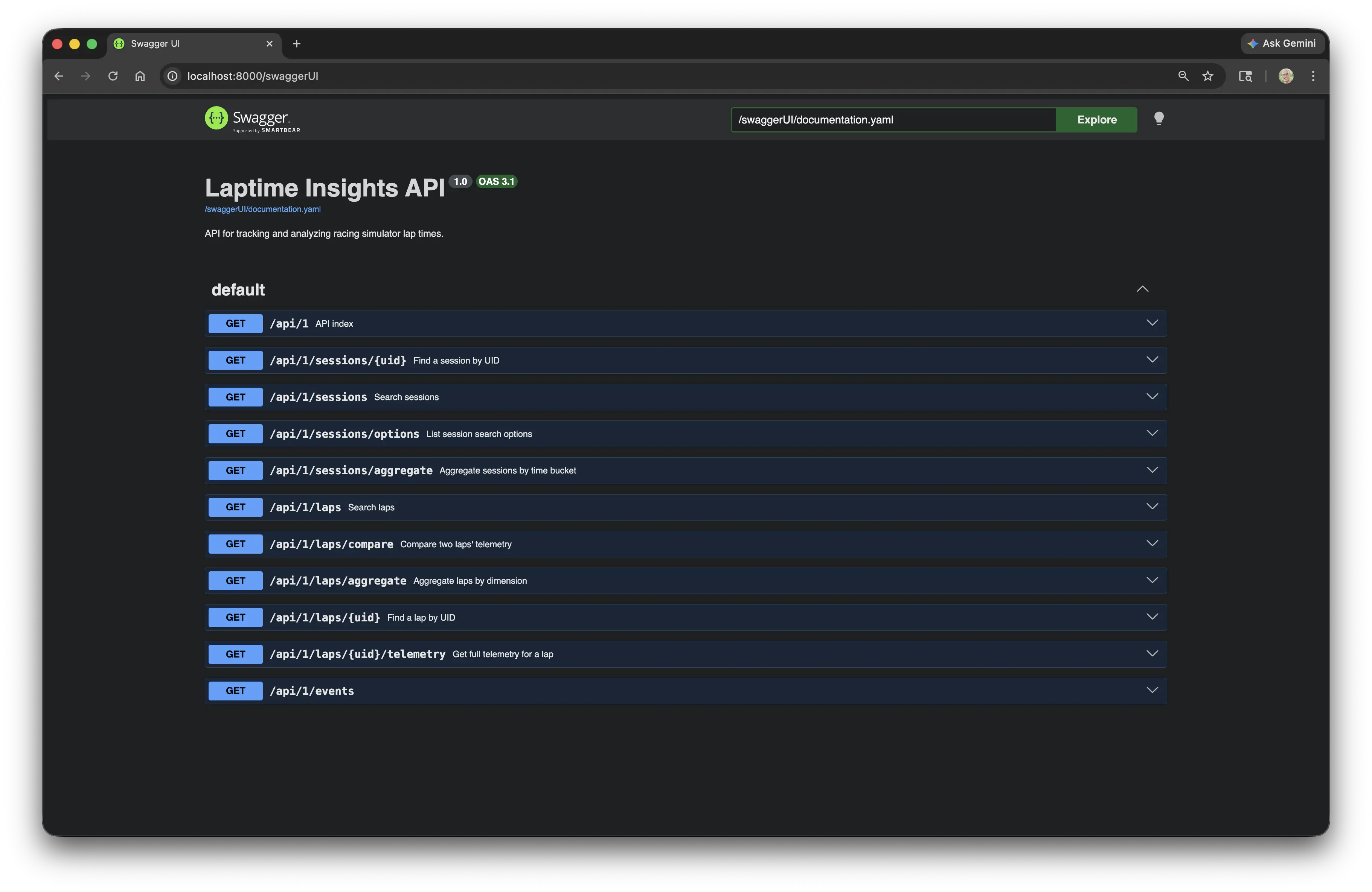1372x892 pixels.
Task: Open site information icon in address bar
Action: 172,76
